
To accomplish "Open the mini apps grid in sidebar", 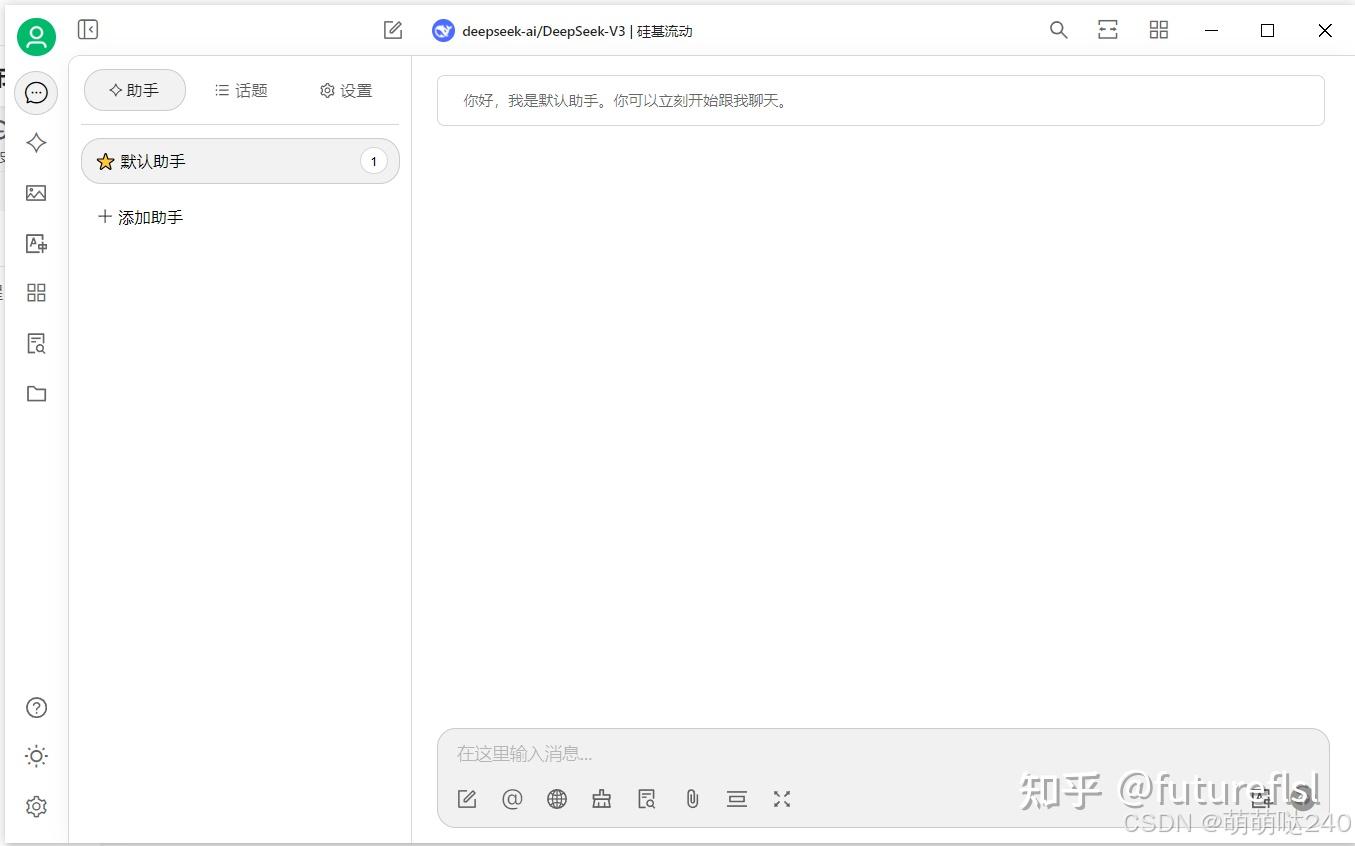I will (36, 292).
